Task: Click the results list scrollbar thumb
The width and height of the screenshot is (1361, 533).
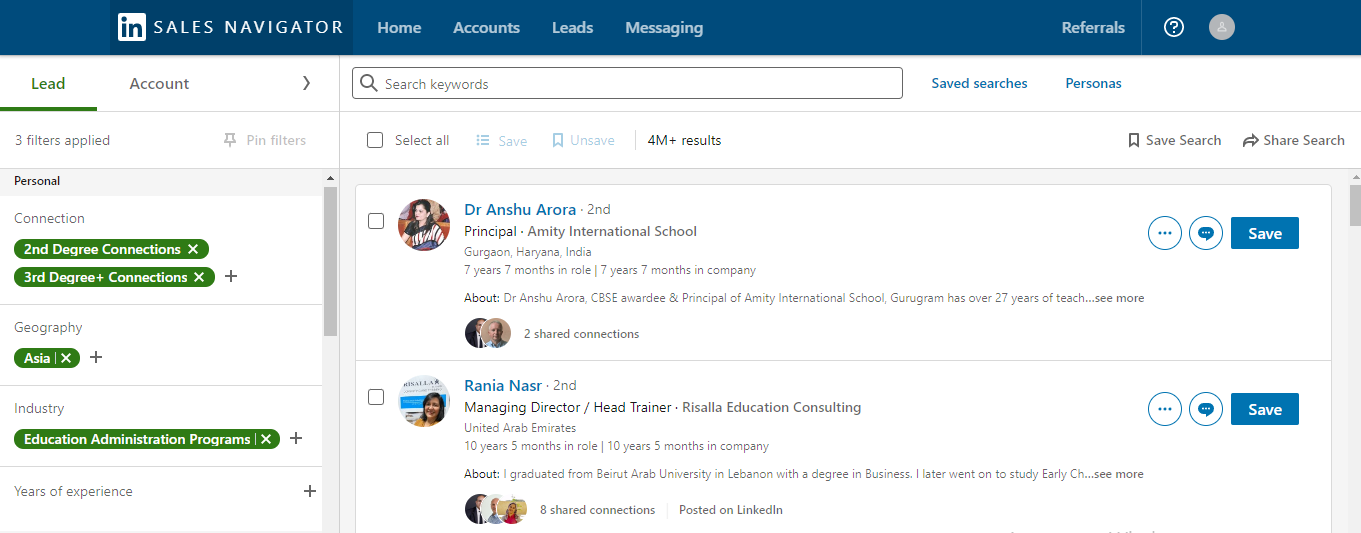Action: coord(1355,206)
